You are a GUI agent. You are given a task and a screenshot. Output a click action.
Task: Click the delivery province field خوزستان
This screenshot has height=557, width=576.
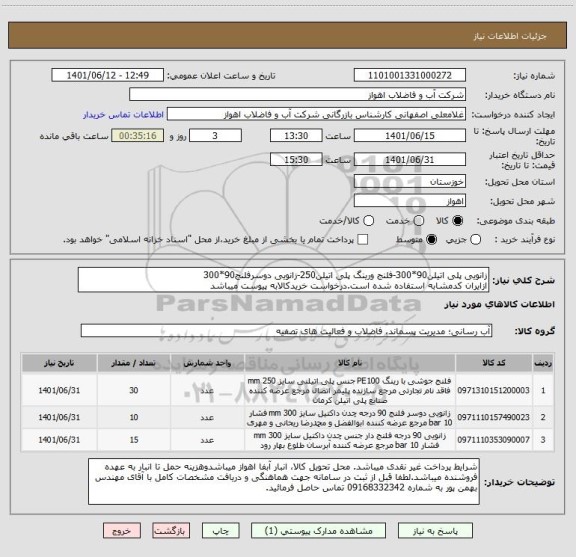point(410,182)
